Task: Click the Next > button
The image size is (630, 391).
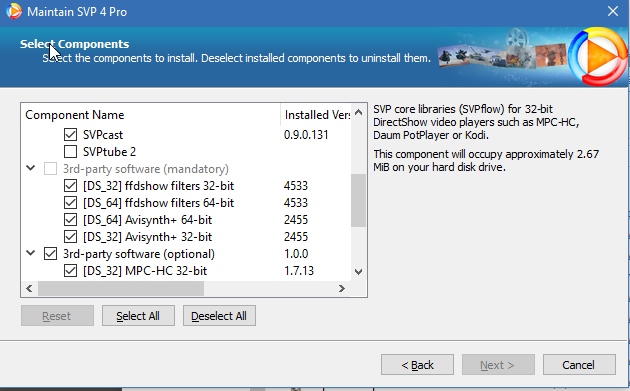Action: [x=498, y=364]
